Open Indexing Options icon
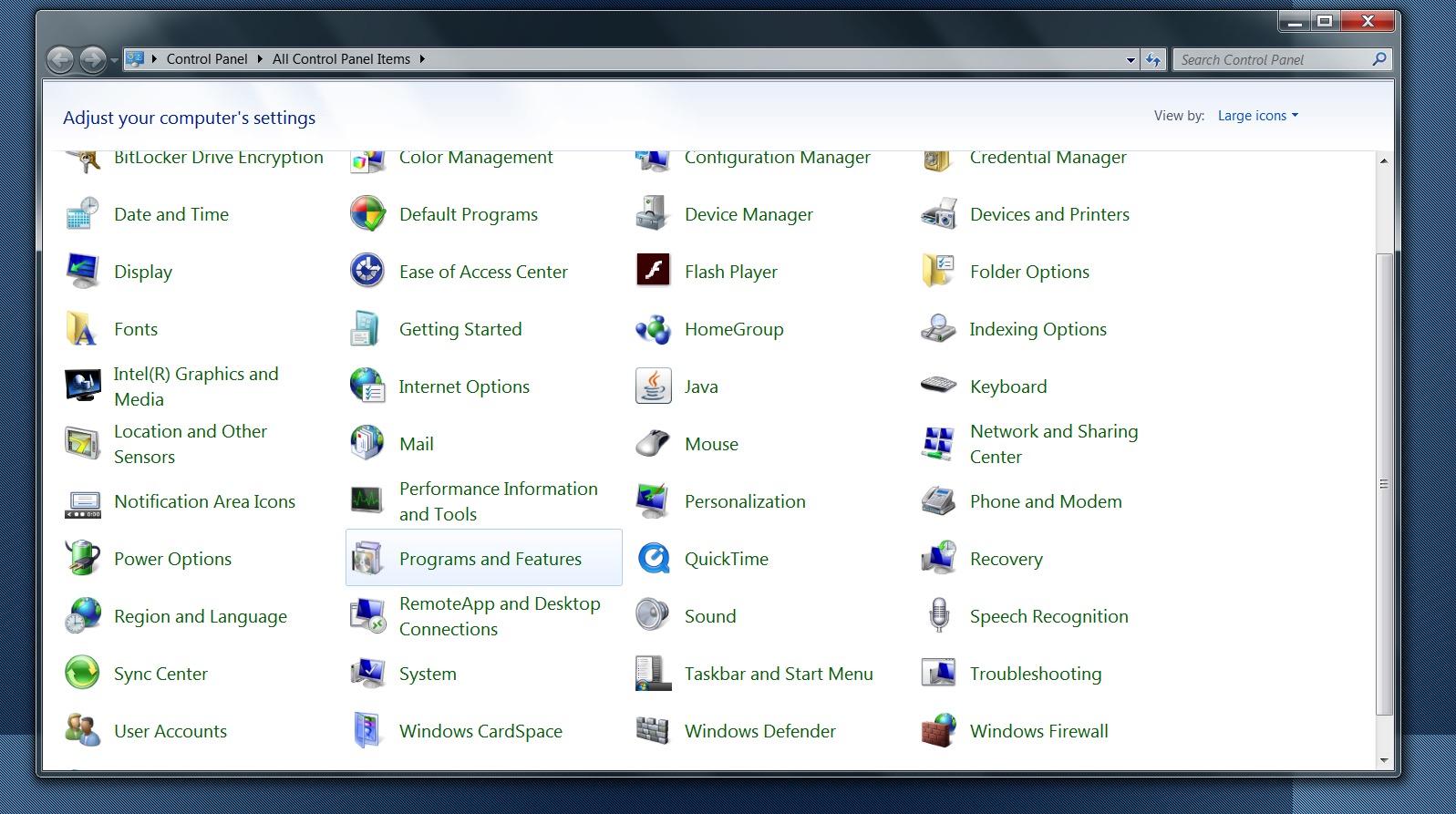This screenshot has width=1456, height=814. pyautogui.click(x=939, y=329)
